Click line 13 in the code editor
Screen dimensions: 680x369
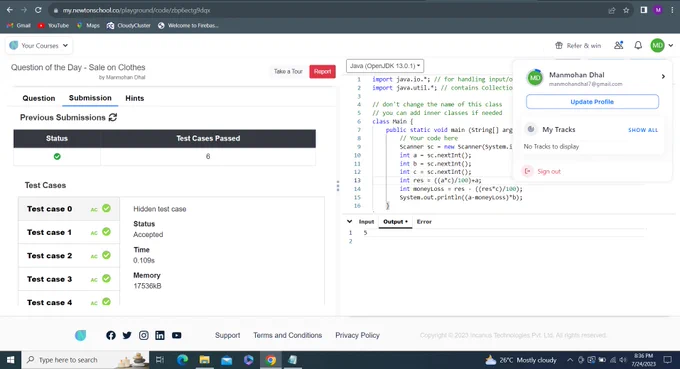click(440, 180)
